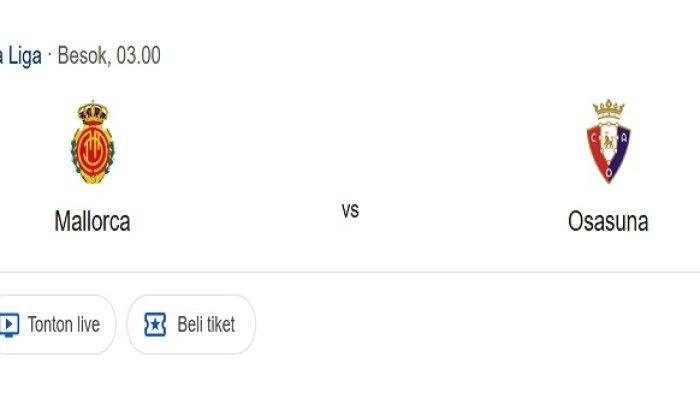Screen dimensions: 700x393
Task: Click the "Tonton live" label text
Action: (x=64, y=324)
